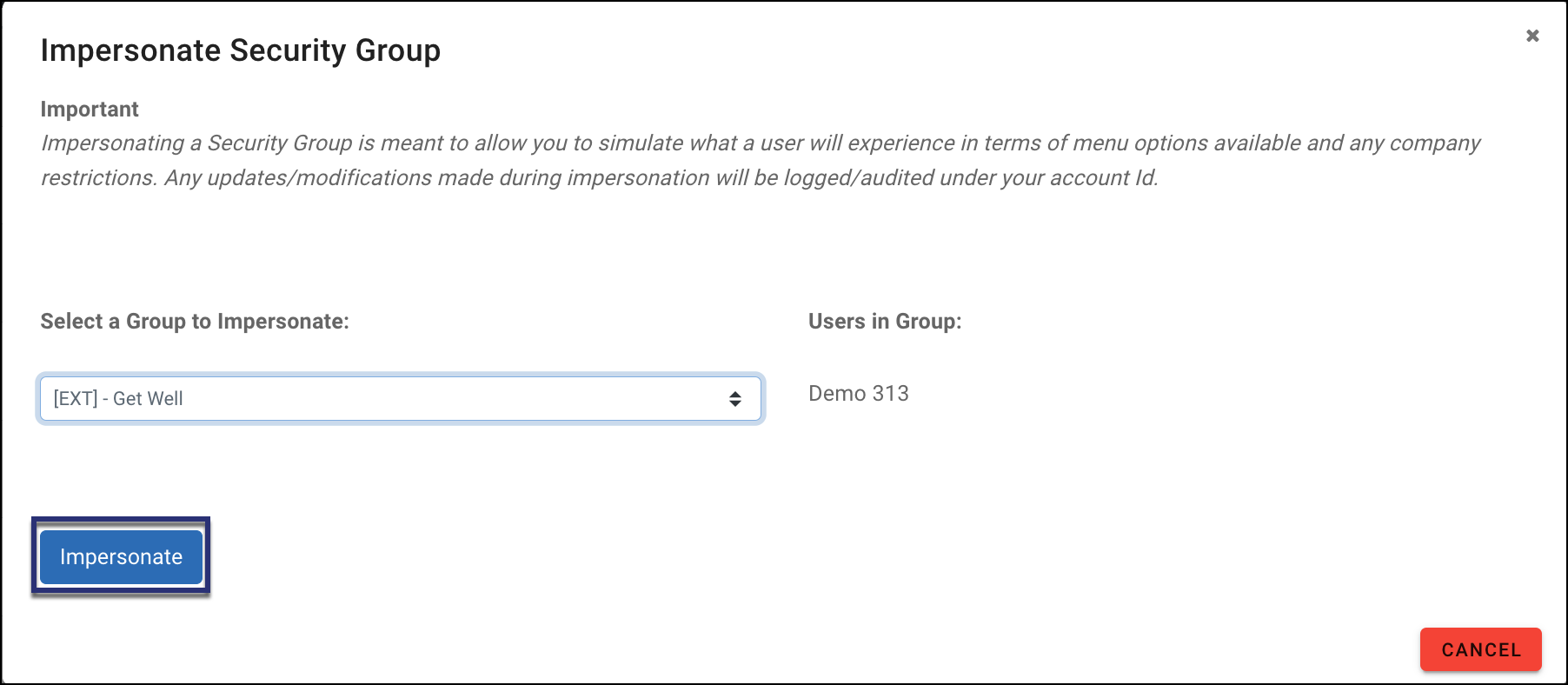This screenshot has height=685, width=1568.
Task: Select the Demo 313 user entry
Action: click(858, 394)
